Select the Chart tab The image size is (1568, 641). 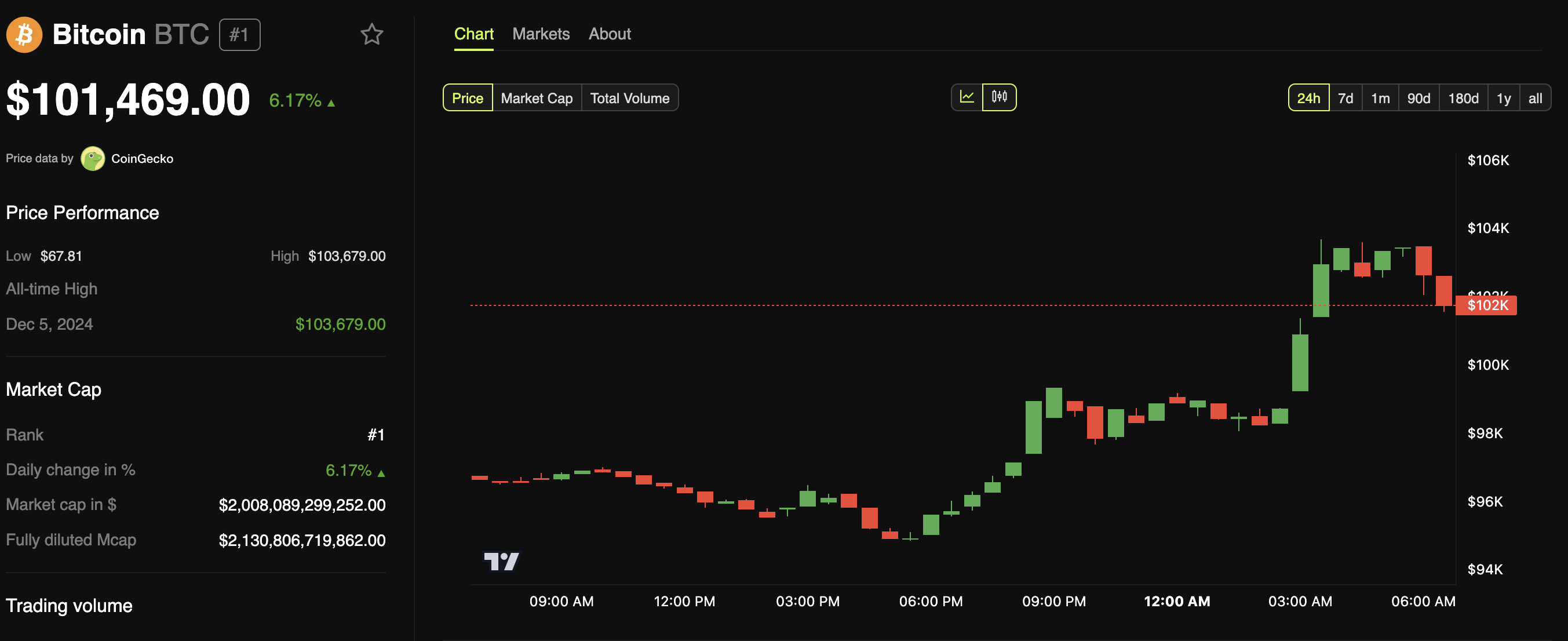[x=473, y=34]
